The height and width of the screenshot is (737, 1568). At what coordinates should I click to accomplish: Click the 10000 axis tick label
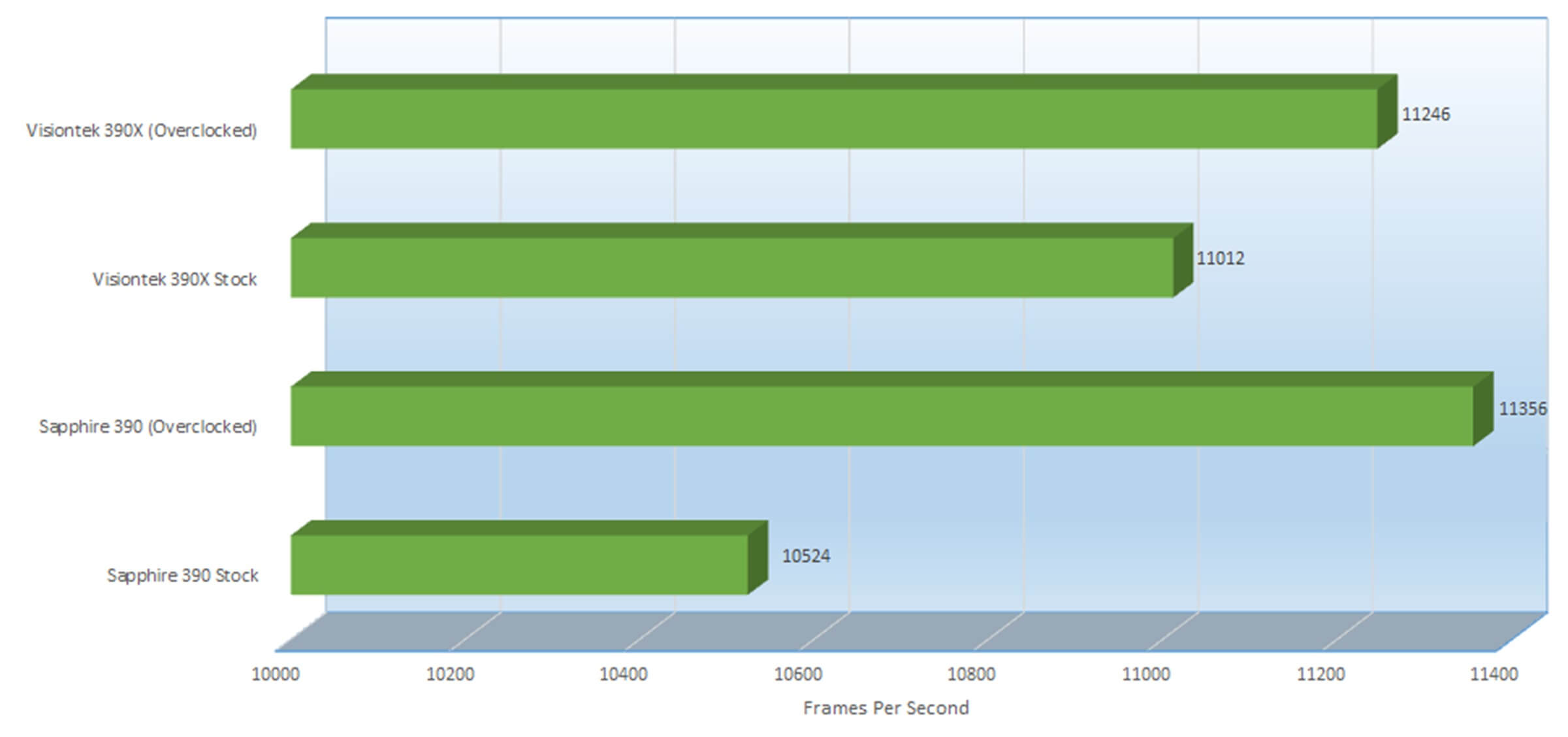click(276, 674)
